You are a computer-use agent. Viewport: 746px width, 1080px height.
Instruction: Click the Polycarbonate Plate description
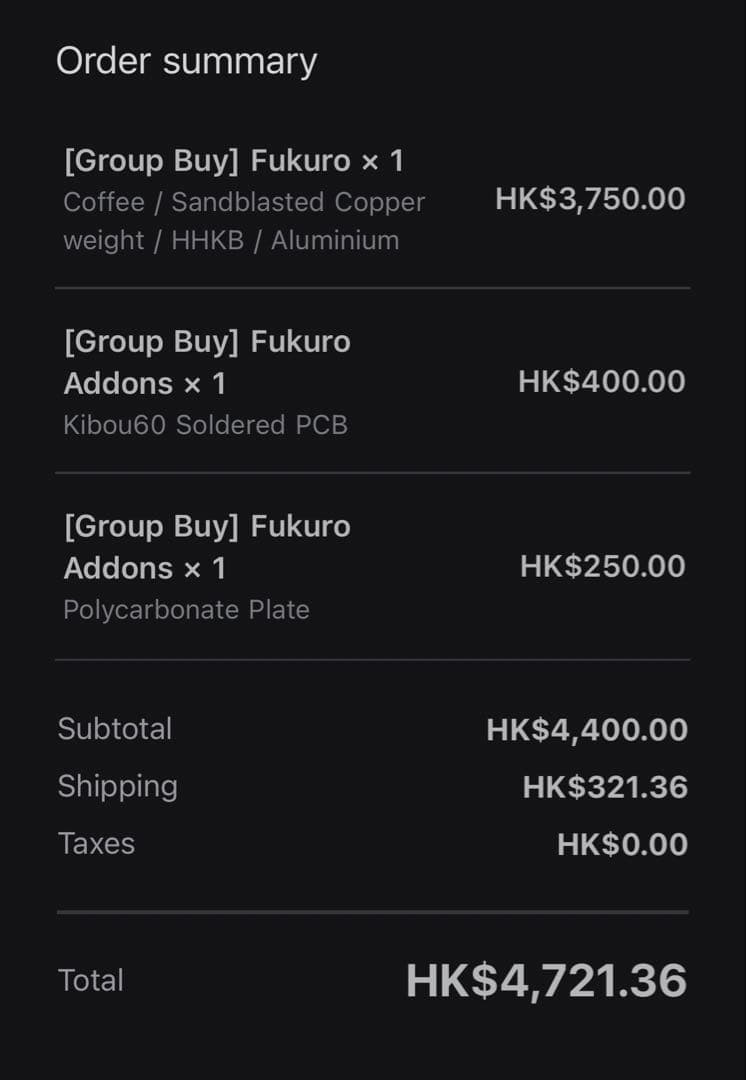[x=186, y=610]
